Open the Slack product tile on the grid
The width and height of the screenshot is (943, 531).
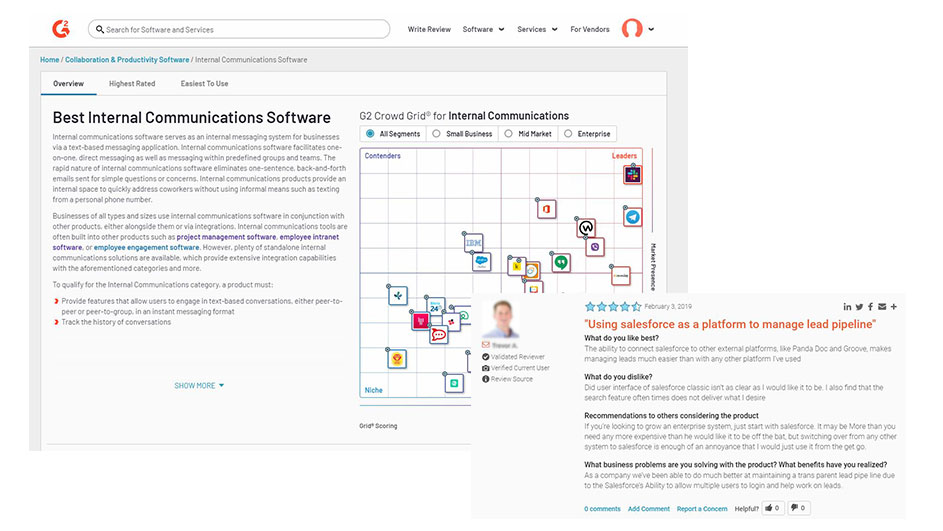[632, 175]
